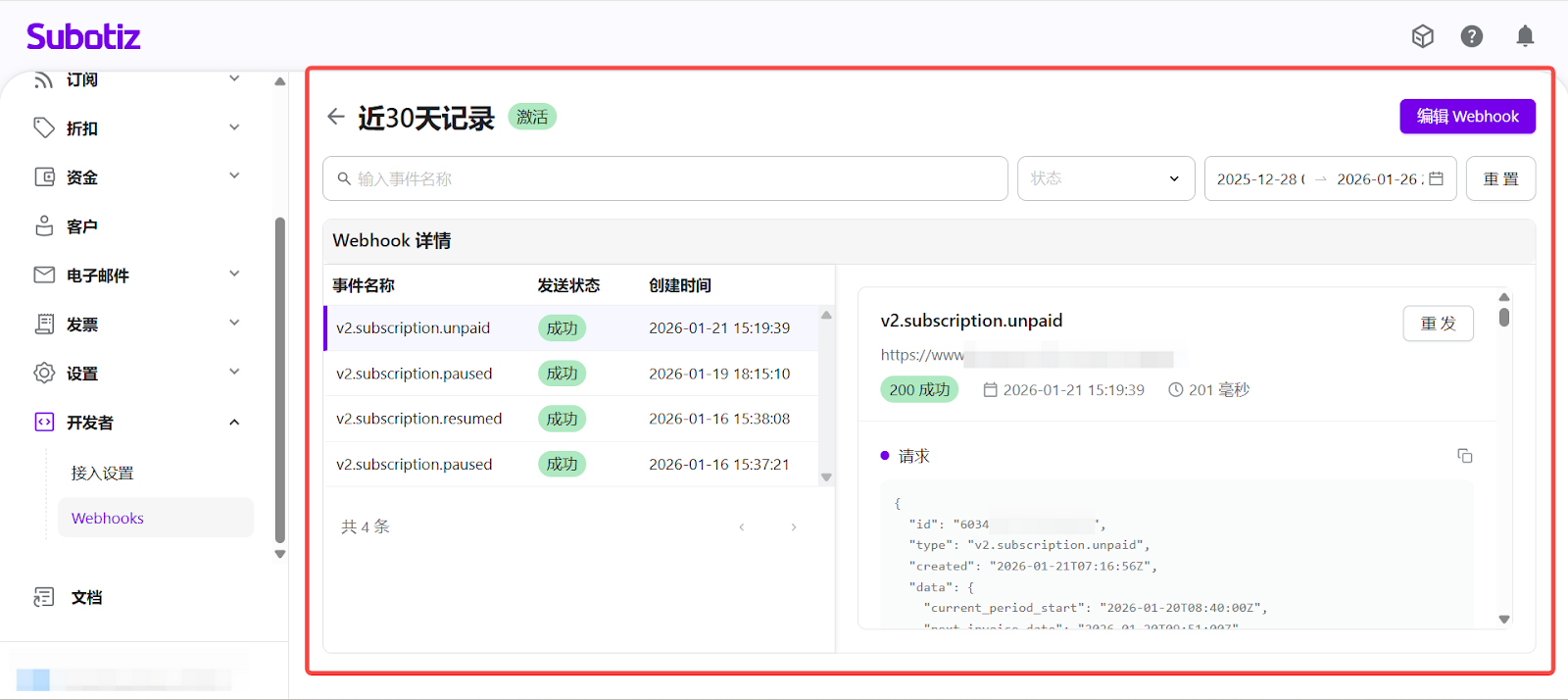Click the 文档 document icon in sidebar
1568x700 pixels.
pos(44,597)
